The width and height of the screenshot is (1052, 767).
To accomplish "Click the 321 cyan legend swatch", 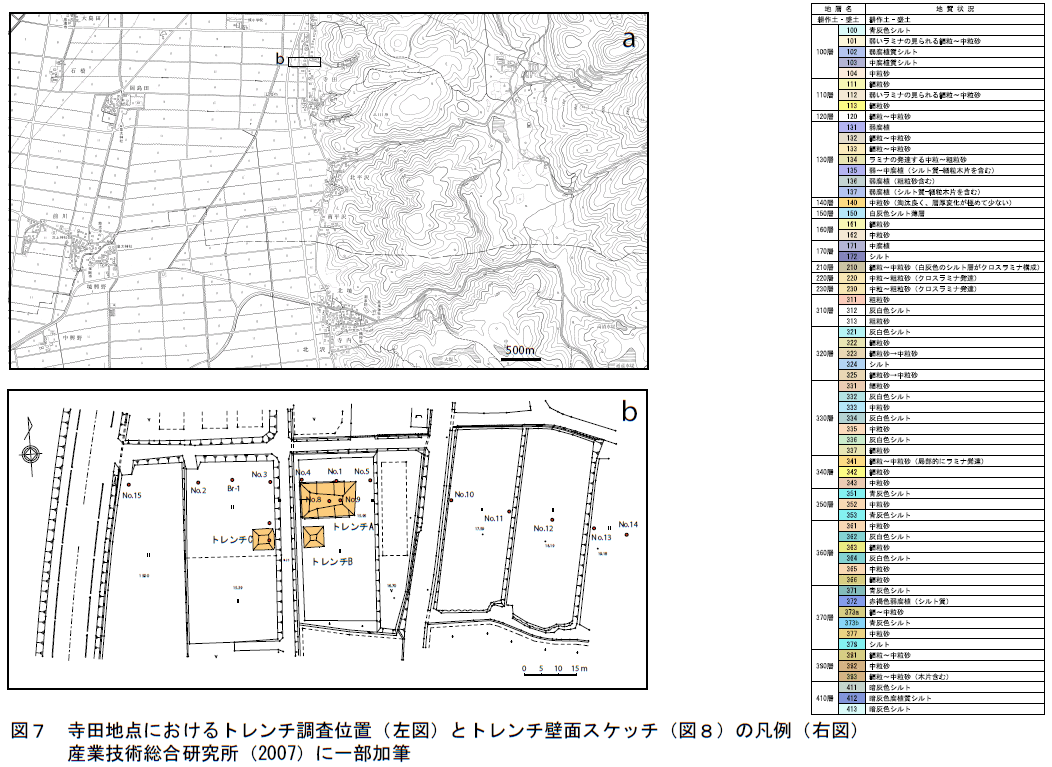I will coord(851,332).
